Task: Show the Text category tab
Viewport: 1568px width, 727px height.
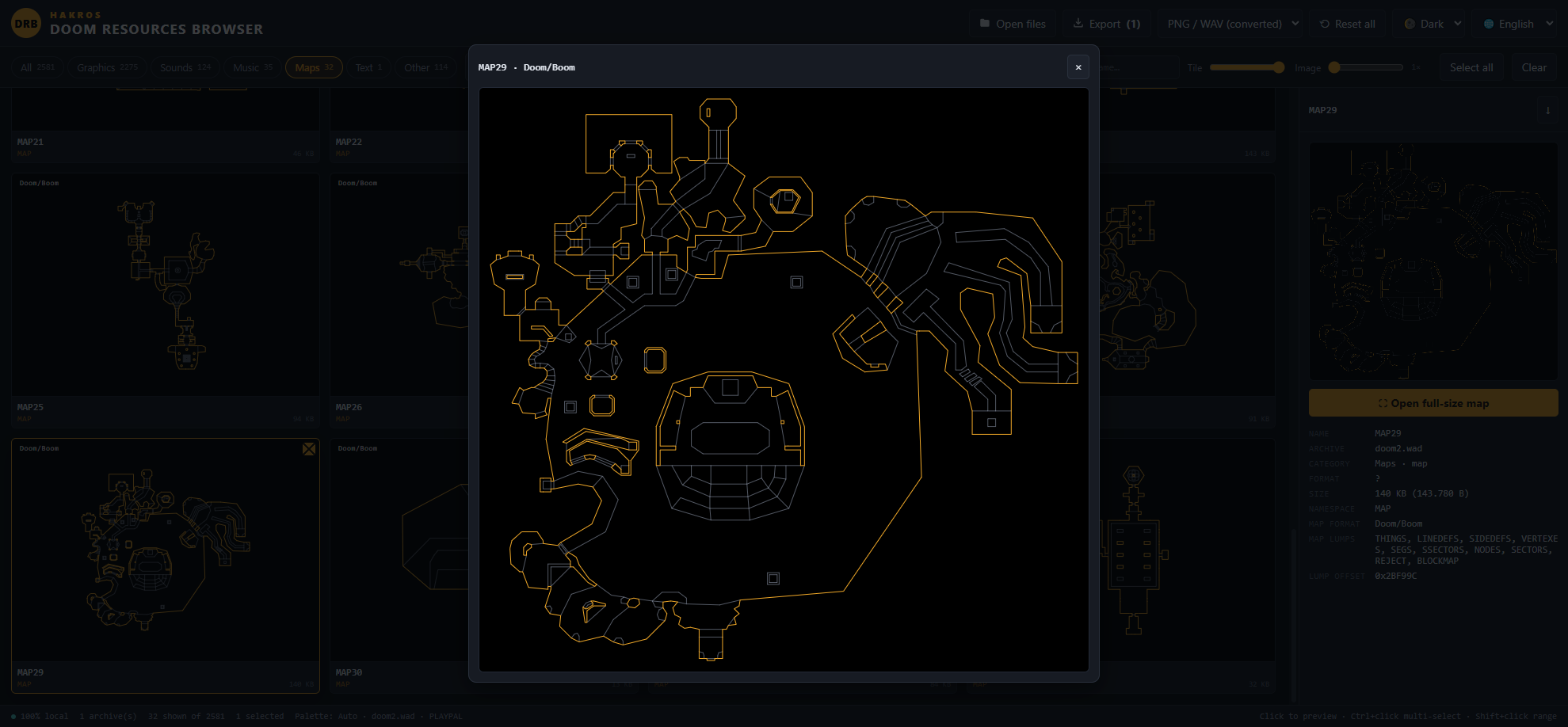Action: 368,67
